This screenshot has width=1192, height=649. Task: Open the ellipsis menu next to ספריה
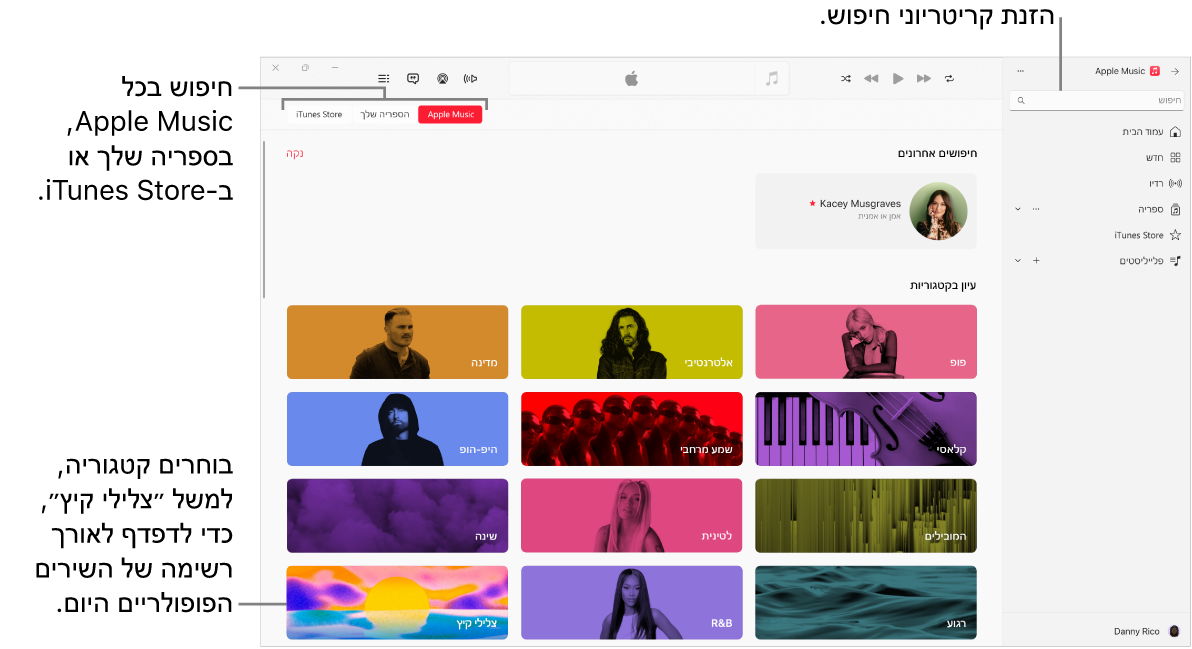pos(1036,207)
